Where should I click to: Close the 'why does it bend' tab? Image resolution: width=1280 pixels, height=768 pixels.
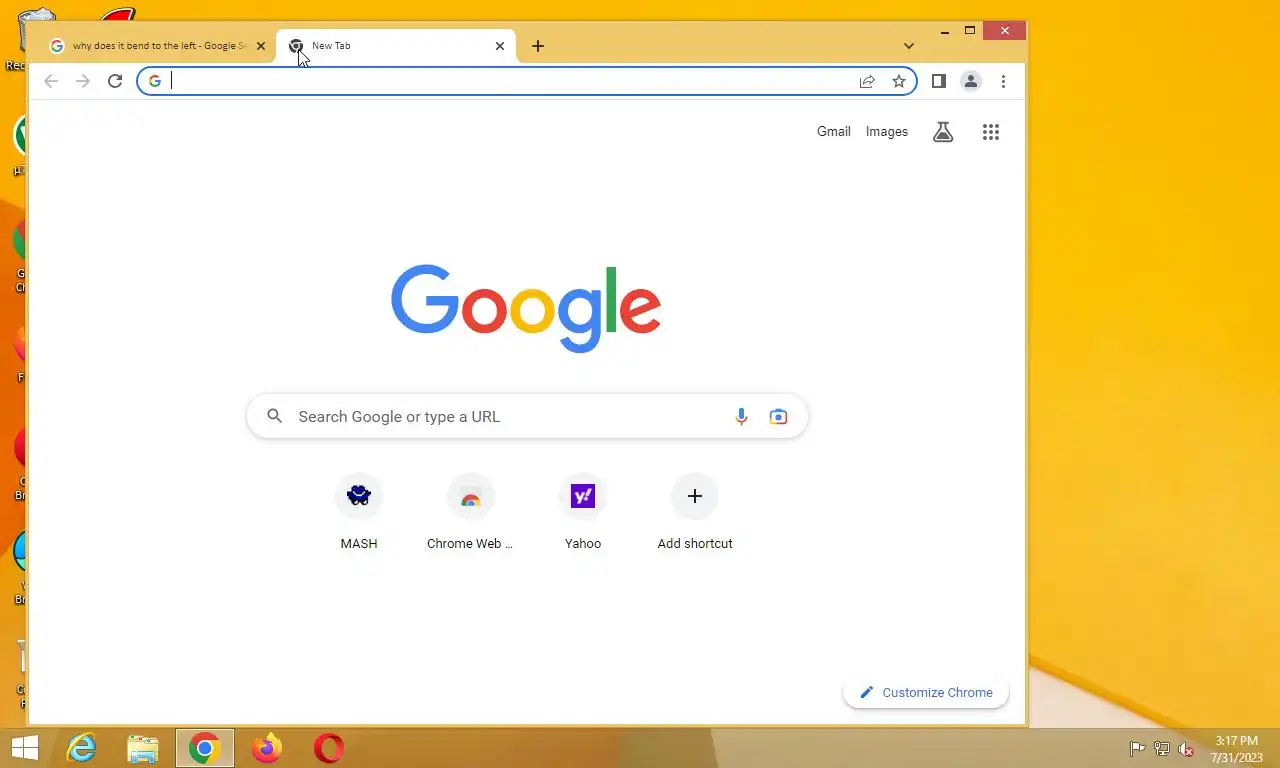tap(261, 46)
